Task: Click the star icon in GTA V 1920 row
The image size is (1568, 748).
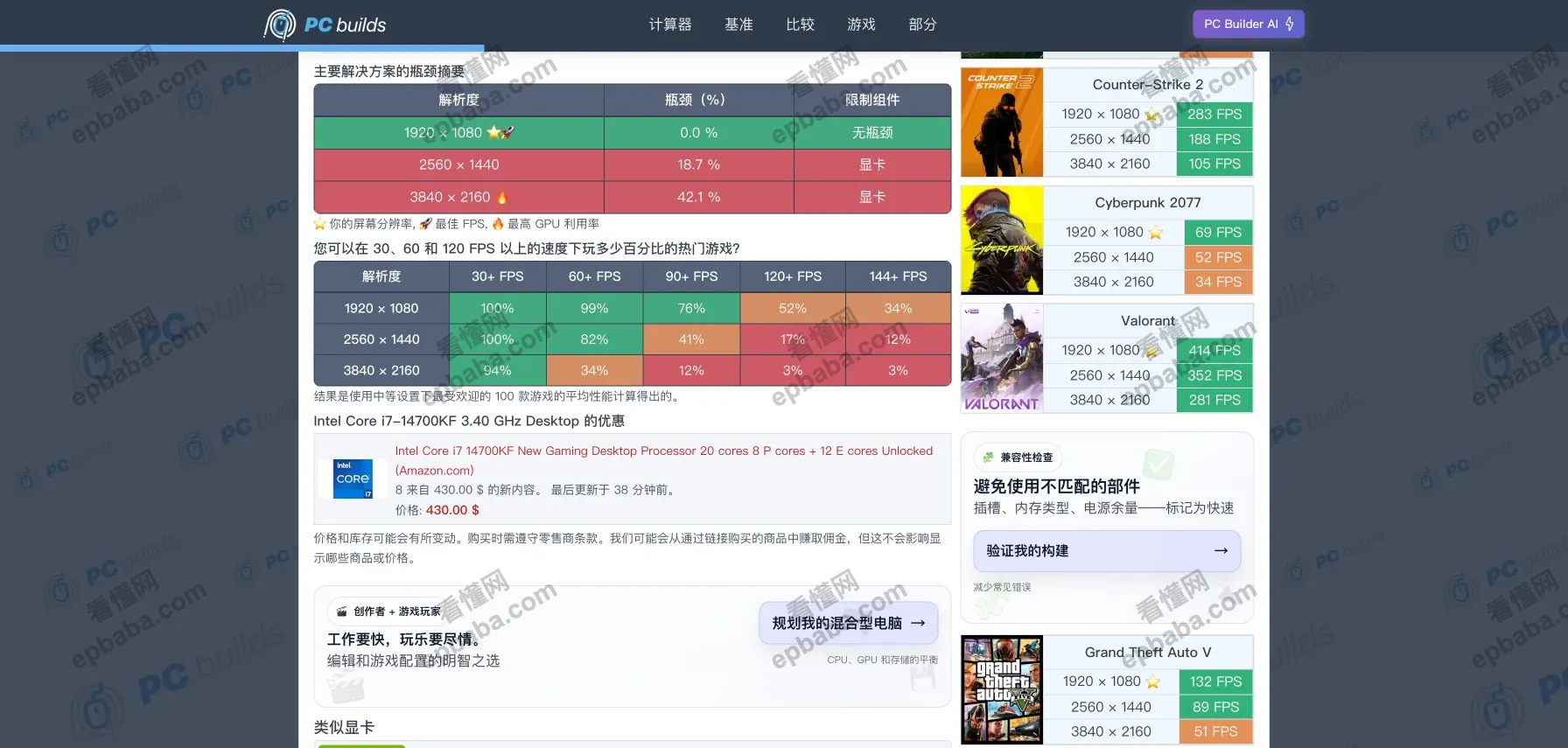Action: [1152, 682]
